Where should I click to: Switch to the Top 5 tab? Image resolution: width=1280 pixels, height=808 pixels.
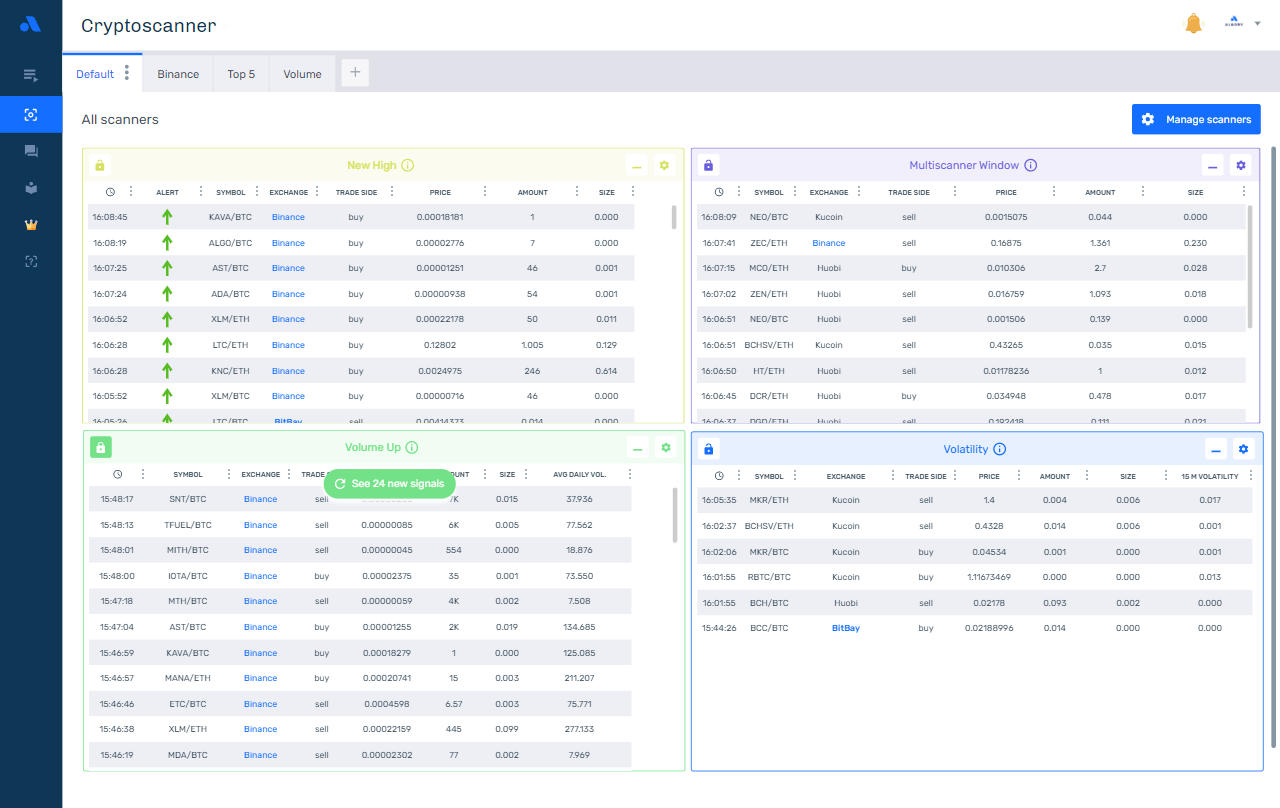241,74
